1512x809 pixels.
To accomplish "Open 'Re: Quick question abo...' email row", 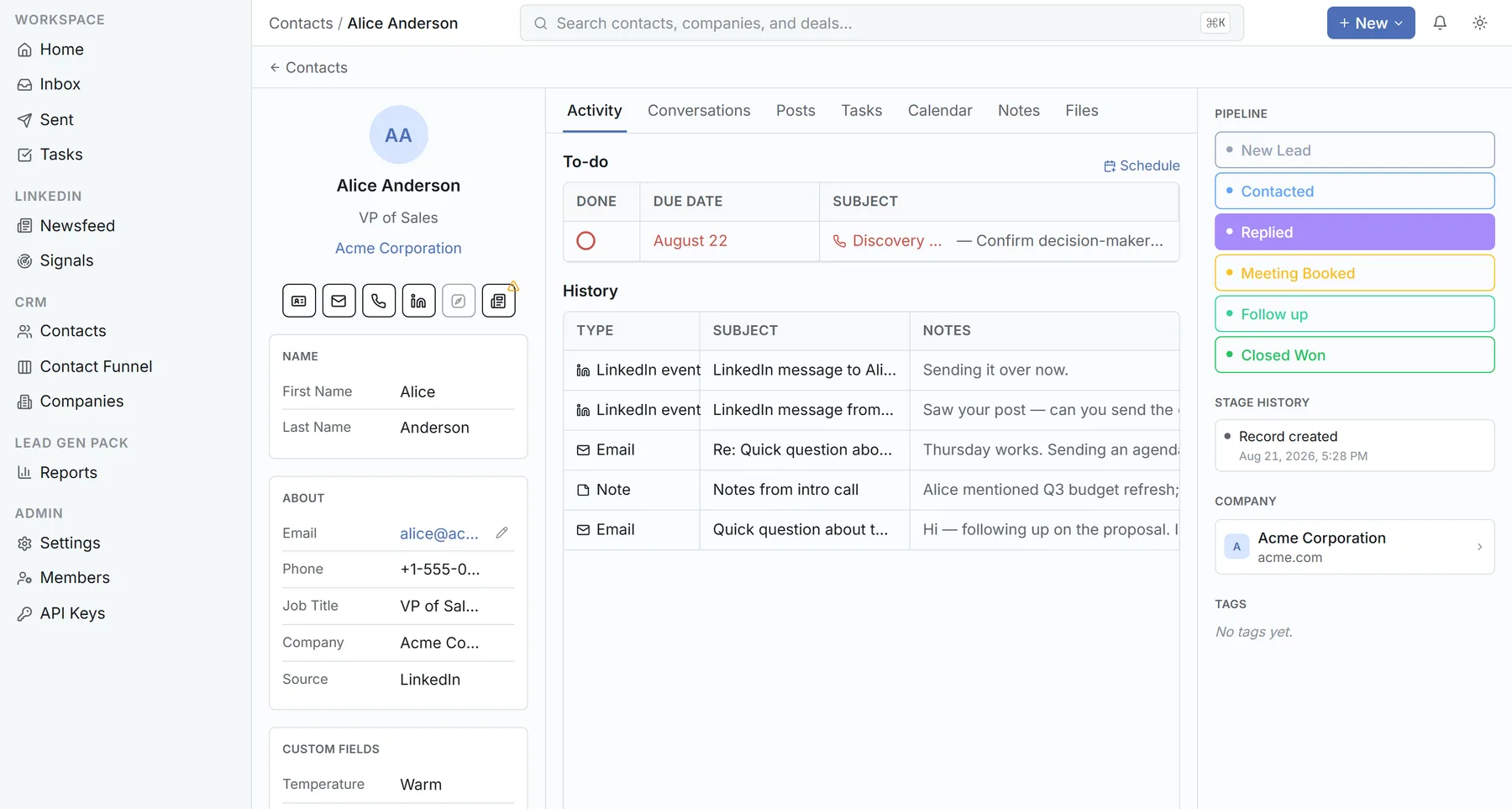I will [871, 449].
